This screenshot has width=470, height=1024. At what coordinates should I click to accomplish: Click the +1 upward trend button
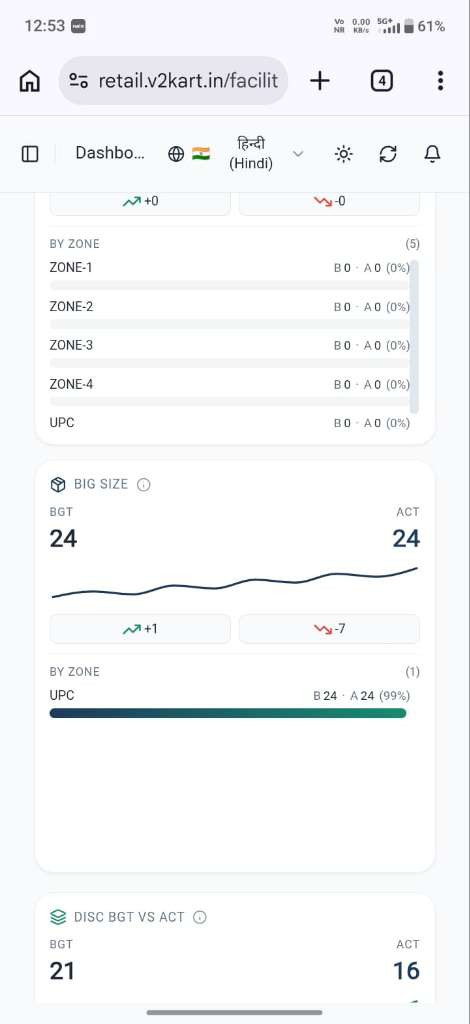(140, 629)
